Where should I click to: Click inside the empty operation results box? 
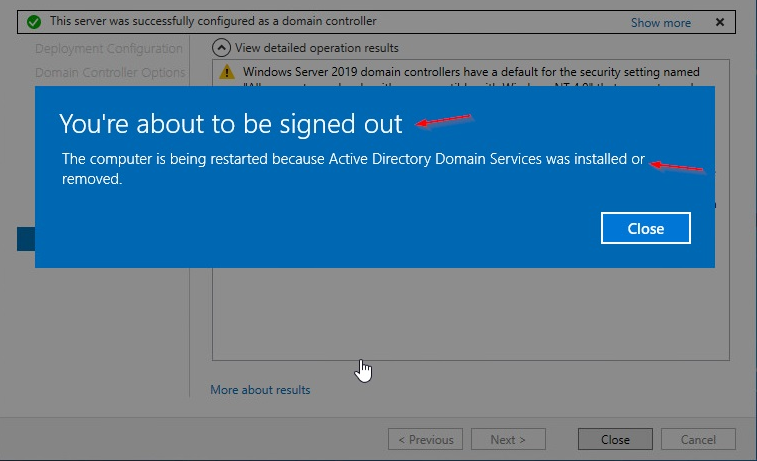[x=471, y=314]
